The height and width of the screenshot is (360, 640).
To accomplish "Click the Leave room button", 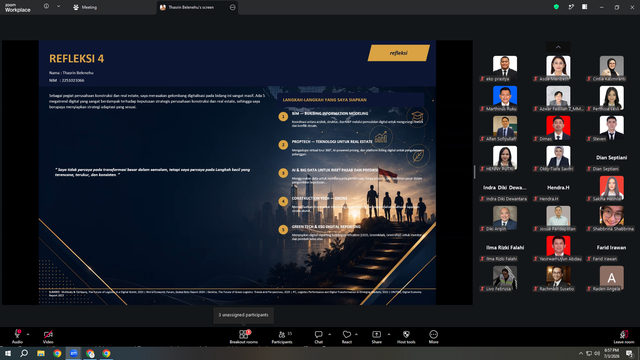I will pyautogui.click(x=624, y=337).
